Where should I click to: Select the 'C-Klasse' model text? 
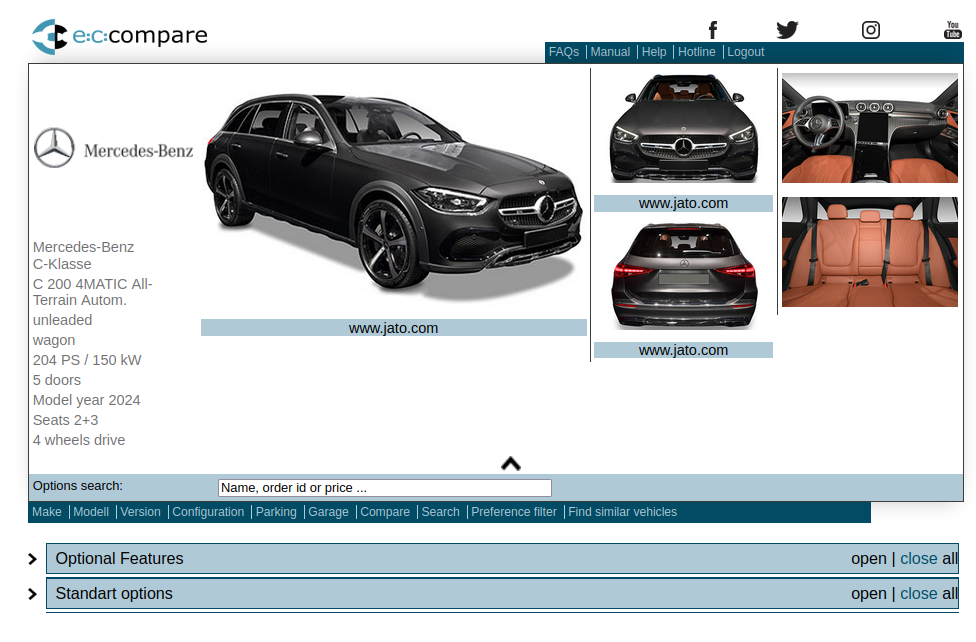(62, 264)
